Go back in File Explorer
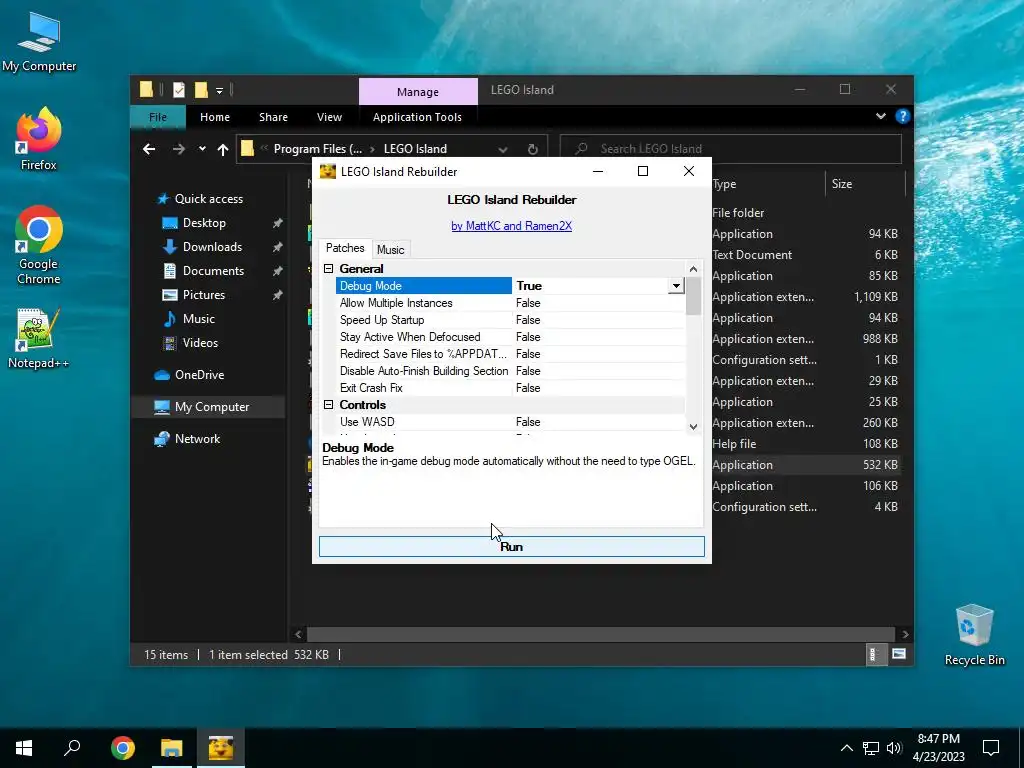The width and height of the screenshot is (1024, 768). pyautogui.click(x=149, y=149)
